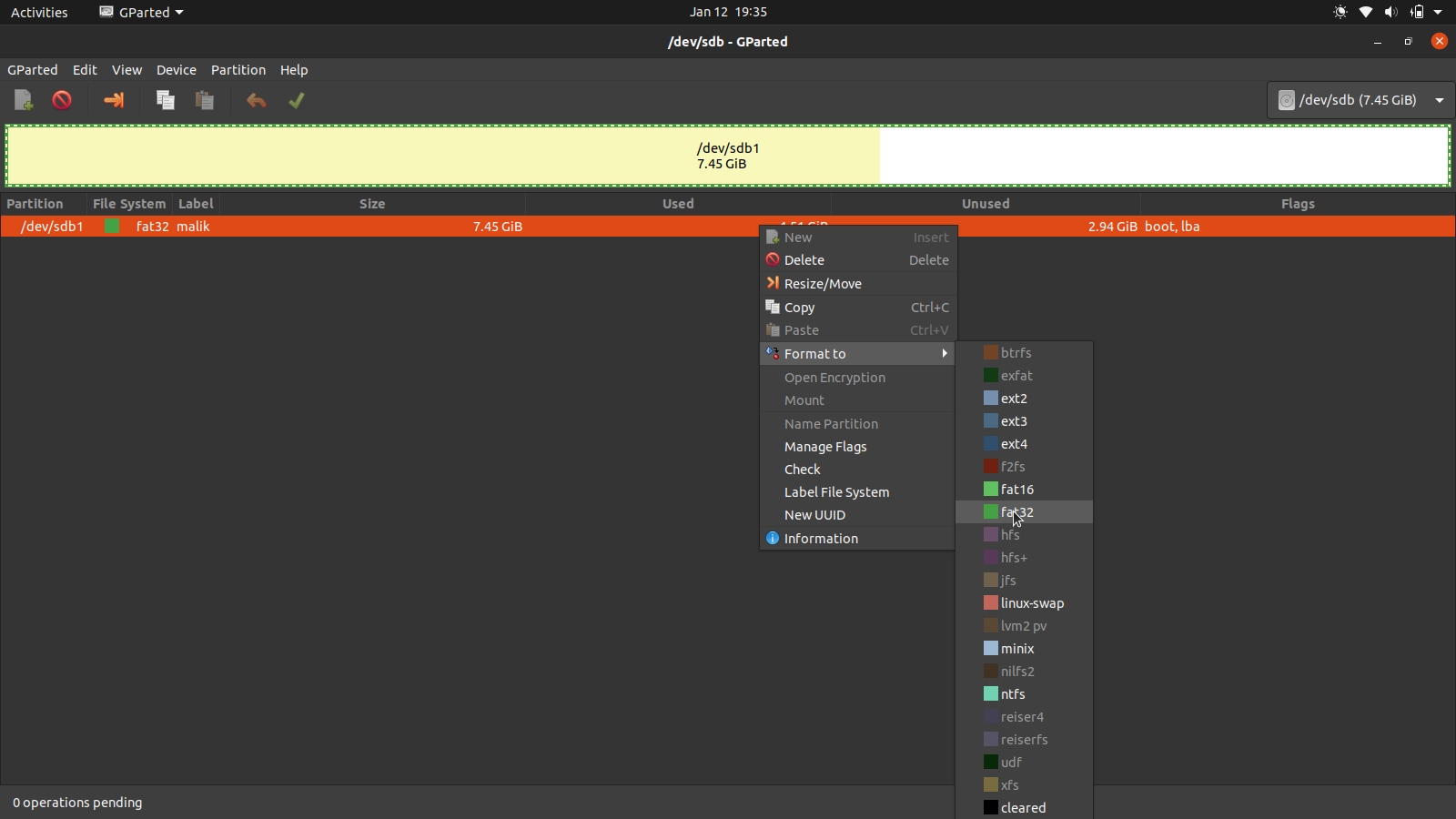This screenshot has width=1456, height=819.
Task: Select New UUID from the context menu
Action: [x=814, y=514]
